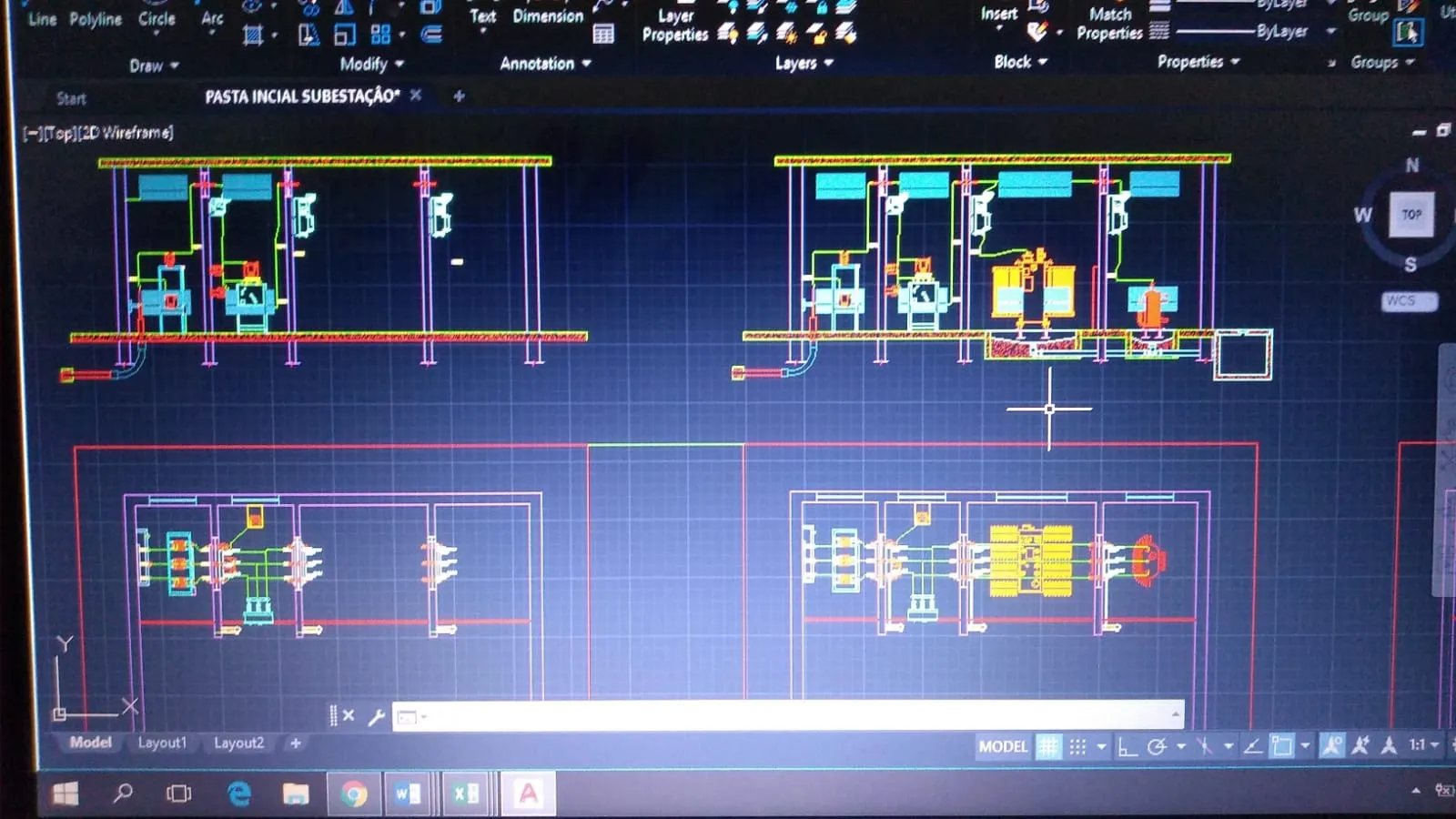Image resolution: width=1456 pixels, height=819 pixels.
Task: Switch to the Start tab
Action: [71, 98]
